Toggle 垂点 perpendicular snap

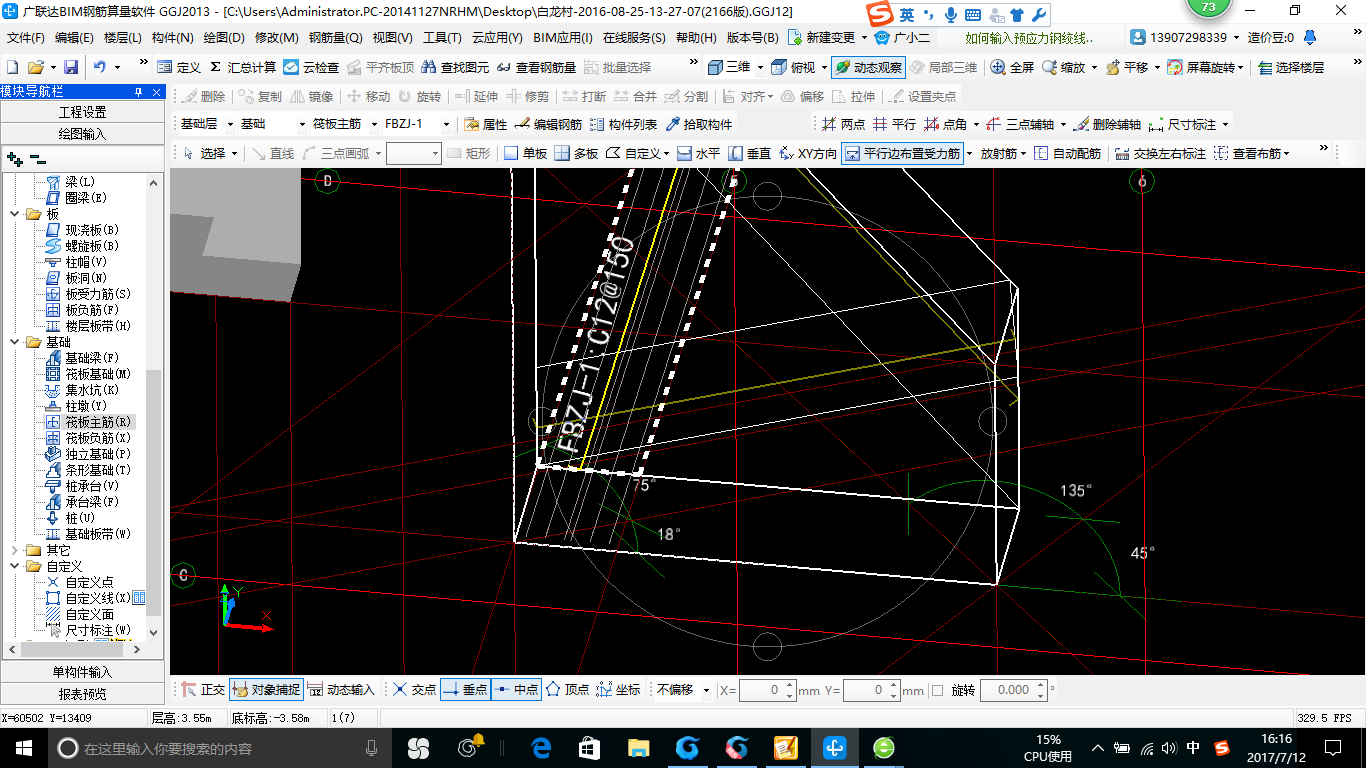(x=465, y=689)
